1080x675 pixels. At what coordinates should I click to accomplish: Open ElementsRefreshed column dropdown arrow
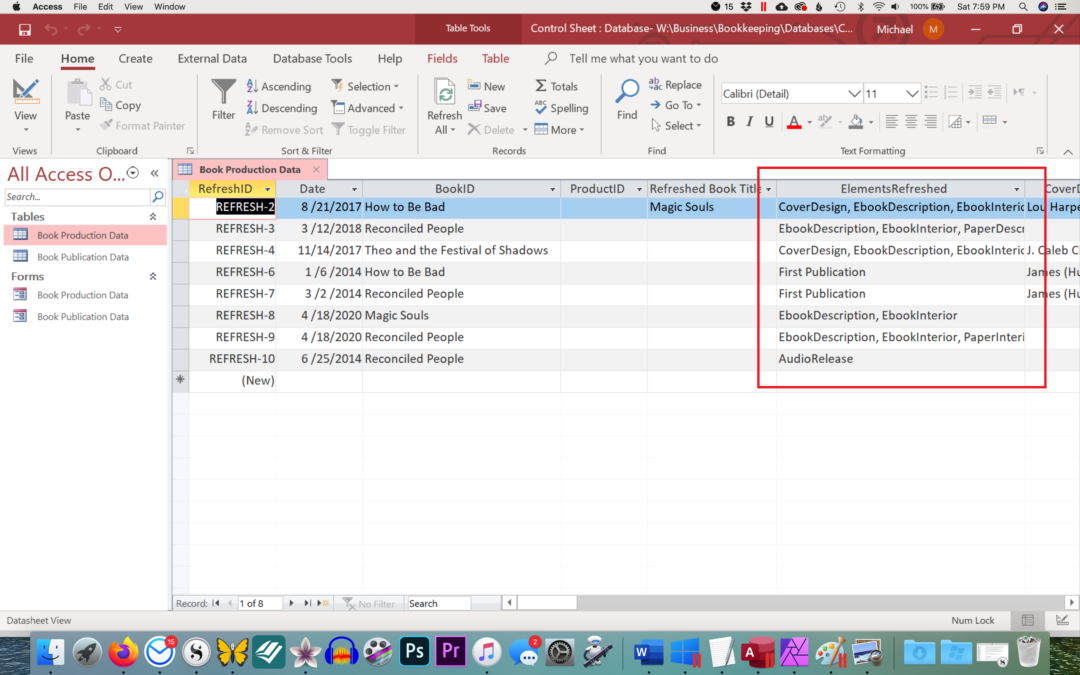coord(1016,189)
